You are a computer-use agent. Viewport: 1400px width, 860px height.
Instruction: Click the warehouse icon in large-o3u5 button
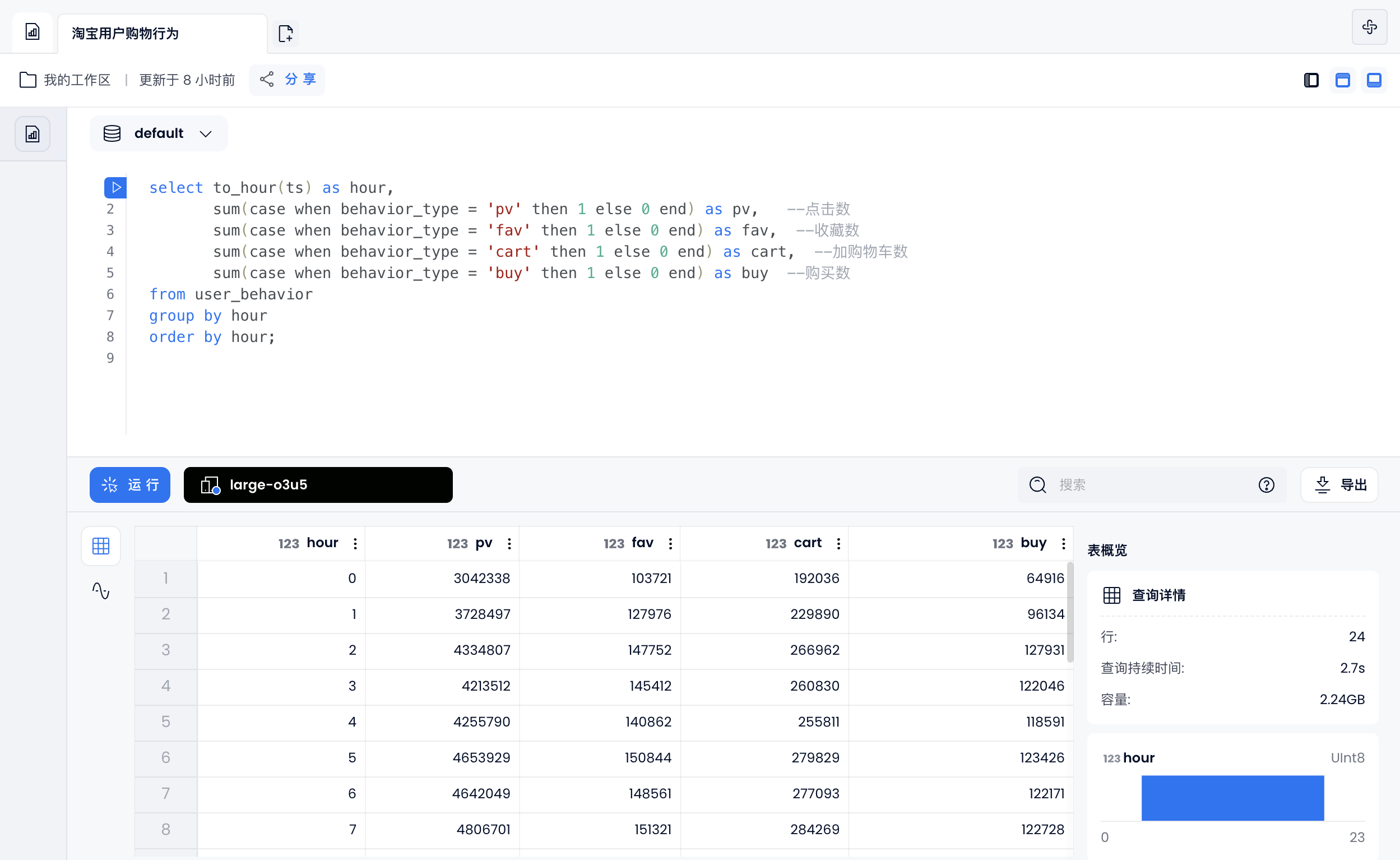tap(210, 484)
